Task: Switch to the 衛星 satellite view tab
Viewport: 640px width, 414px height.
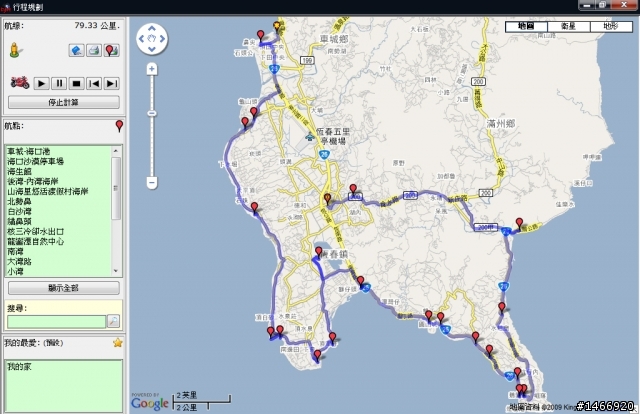Action: [x=568, y=27]
